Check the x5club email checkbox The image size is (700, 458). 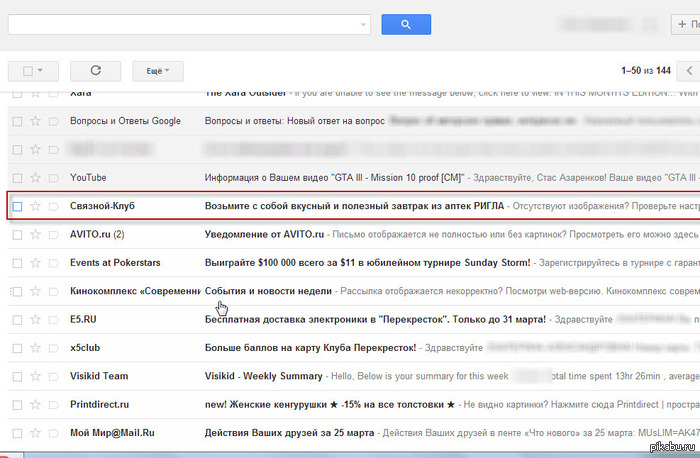pos(17,348)
